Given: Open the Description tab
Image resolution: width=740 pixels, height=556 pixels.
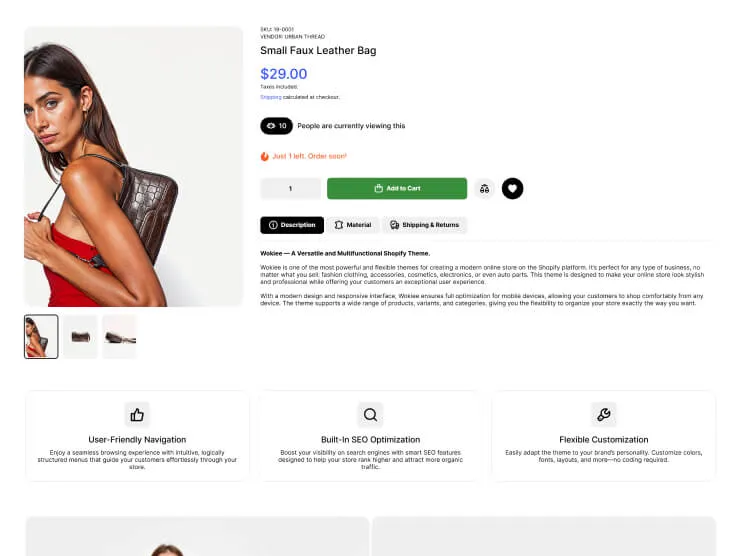Looking at the screenshot, I should [x=292, y=225].
